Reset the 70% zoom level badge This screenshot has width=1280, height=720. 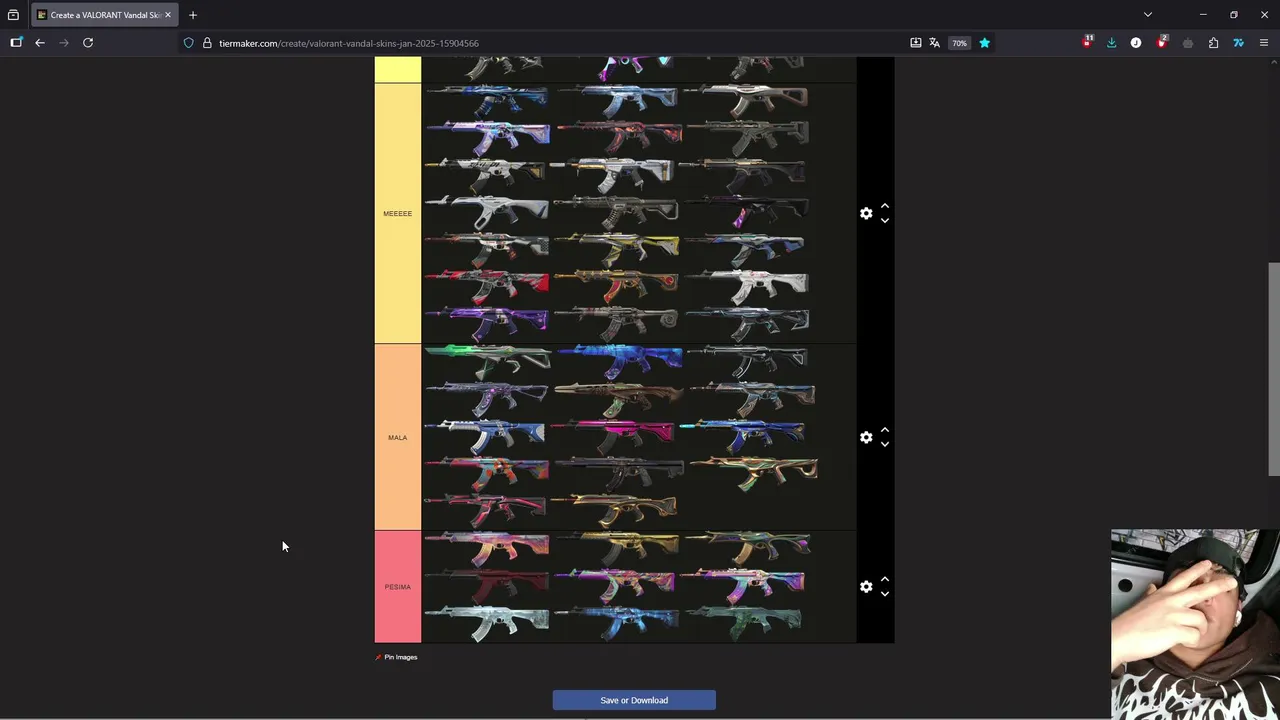coord(959,43)
